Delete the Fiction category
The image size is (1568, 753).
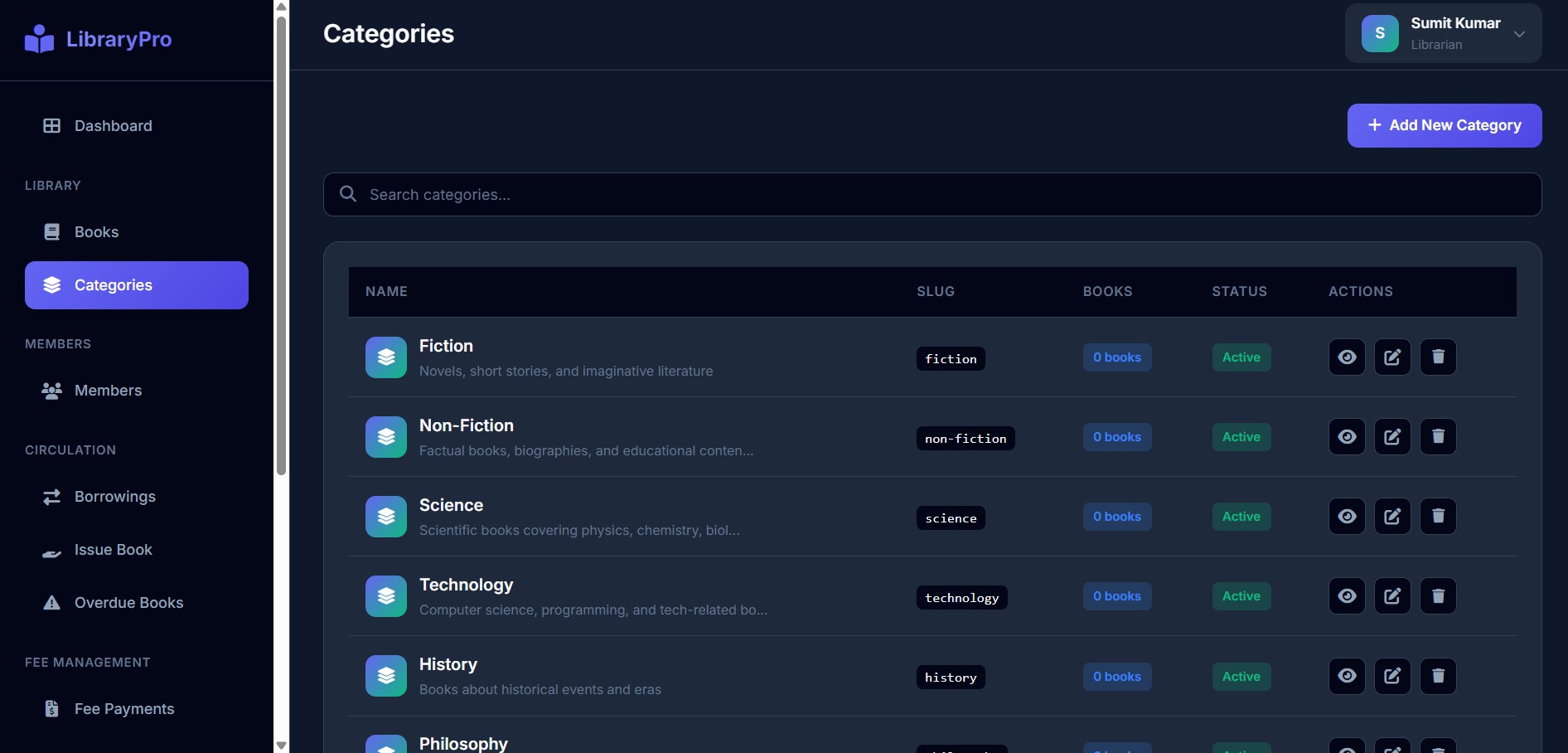pyautogui.click(x=1438, y=357)
